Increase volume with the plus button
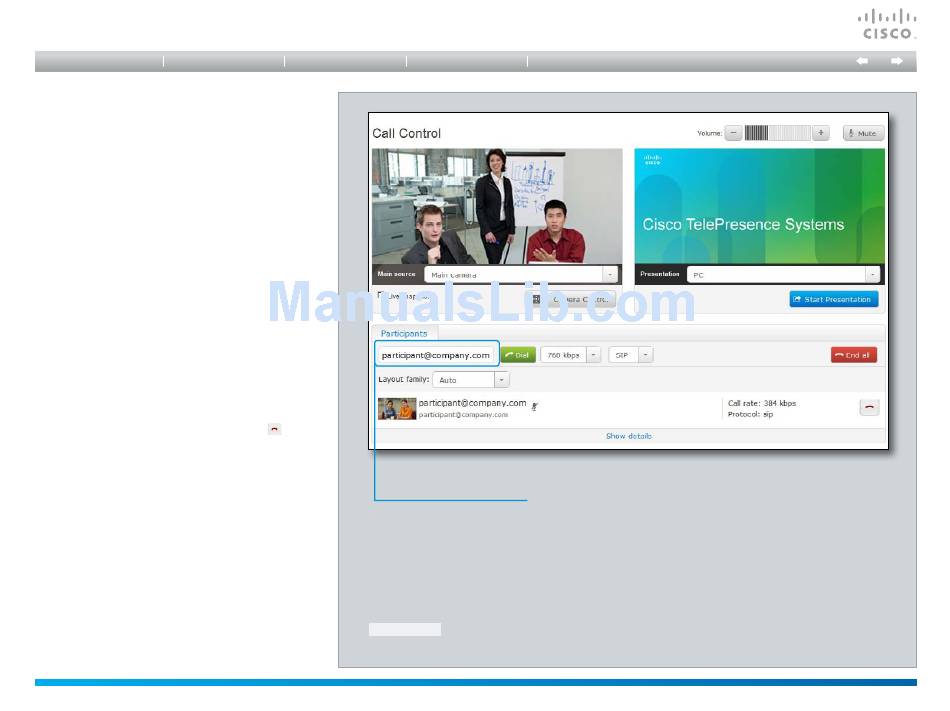Screen dimensions: 950x711 [820, 133]
